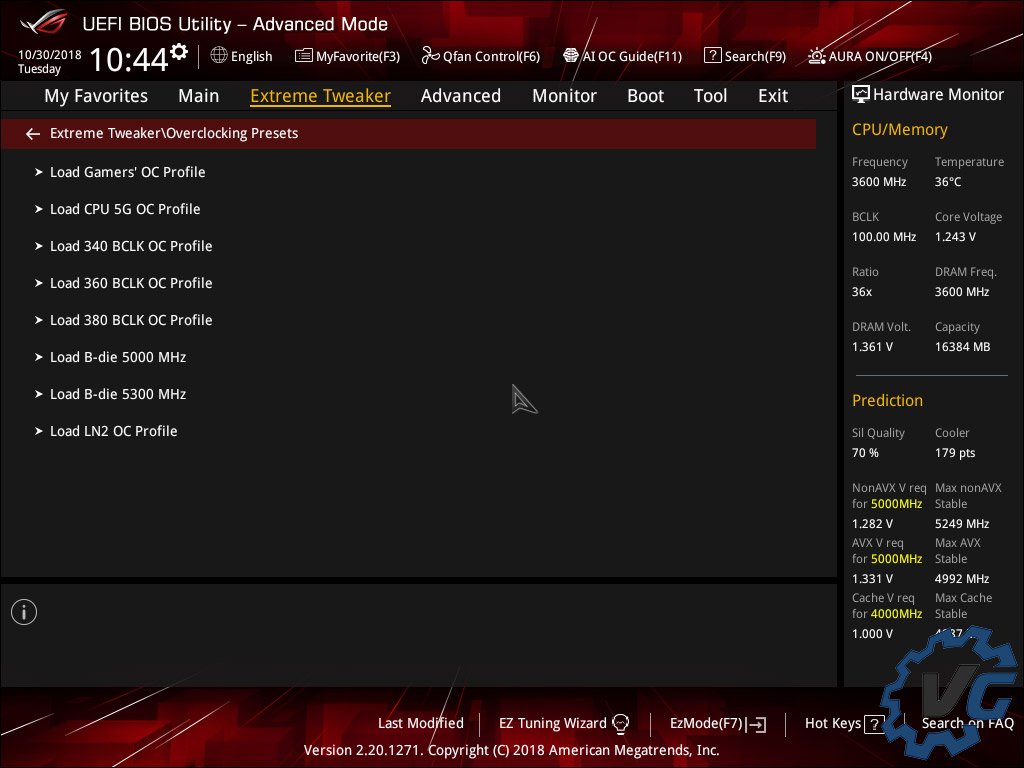Switch to EzMode(F7)

coord(707,724)
